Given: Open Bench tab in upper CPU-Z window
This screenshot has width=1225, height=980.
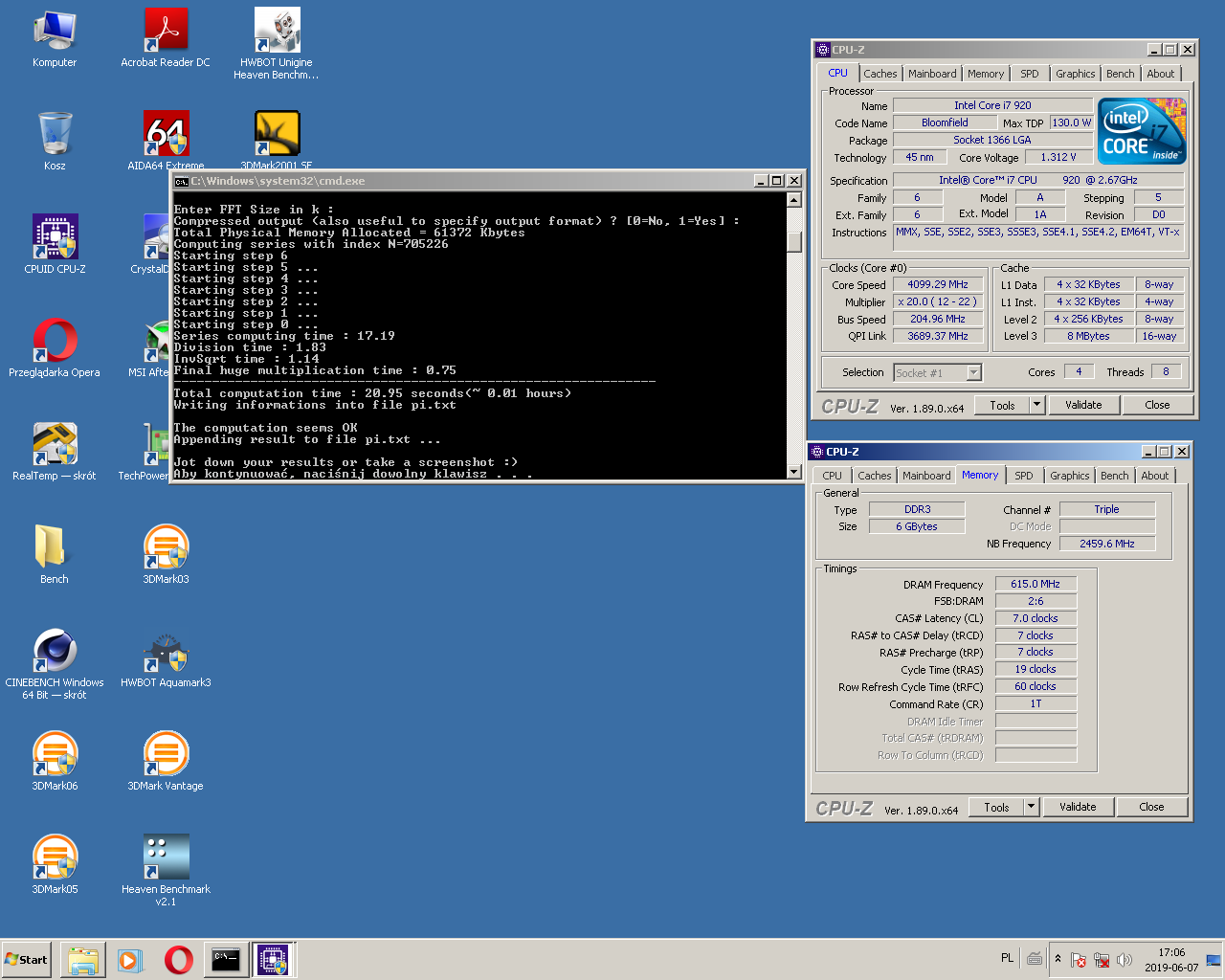Looking at the screenshot, I should click(x=1120, y=74).
